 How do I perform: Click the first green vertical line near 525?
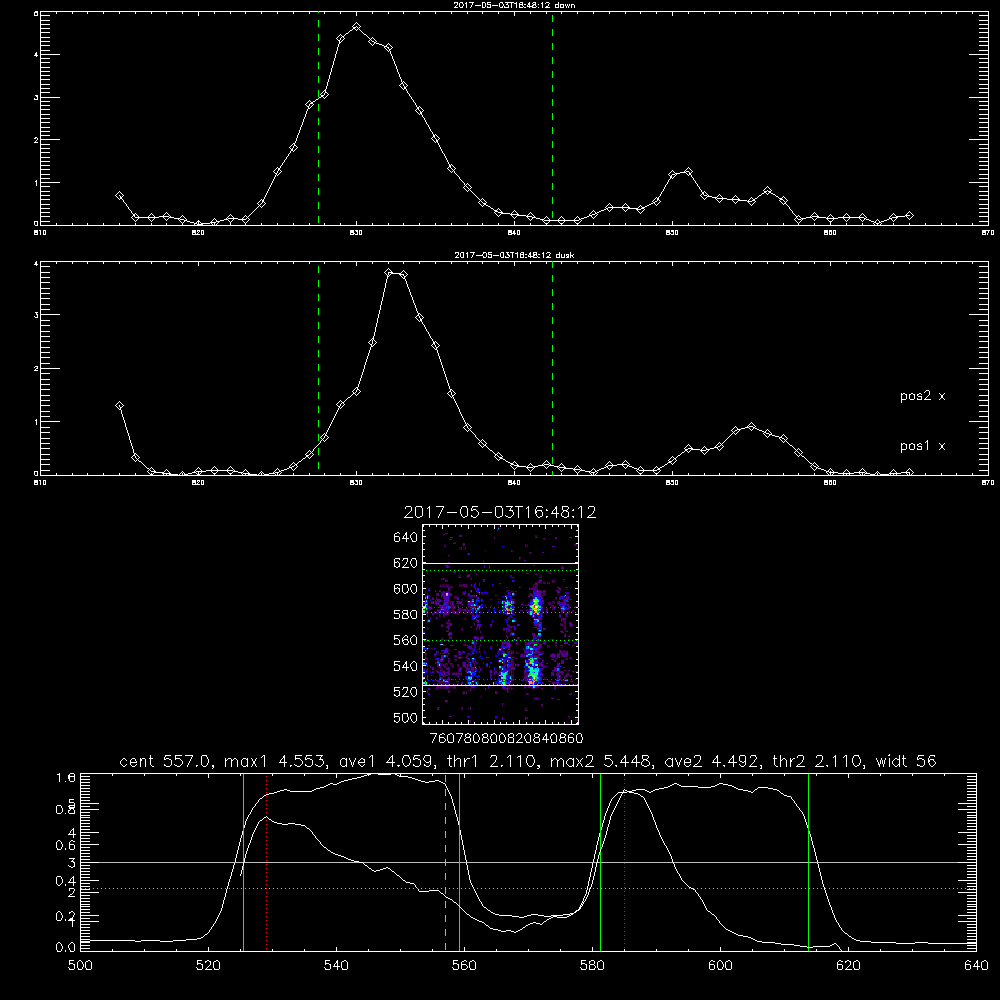coord(243,862)
